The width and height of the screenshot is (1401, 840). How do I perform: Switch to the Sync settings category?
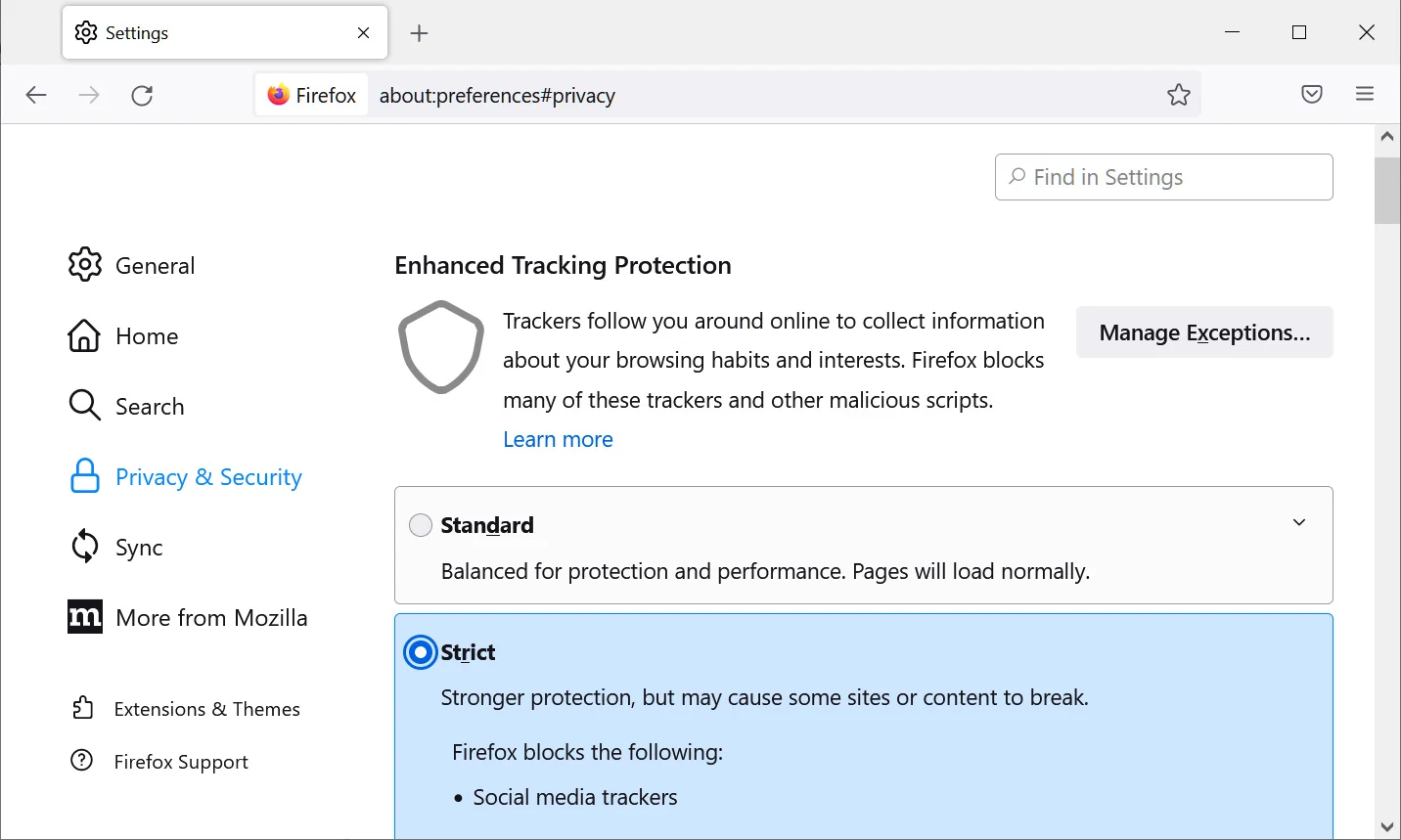tap(115, 547)
